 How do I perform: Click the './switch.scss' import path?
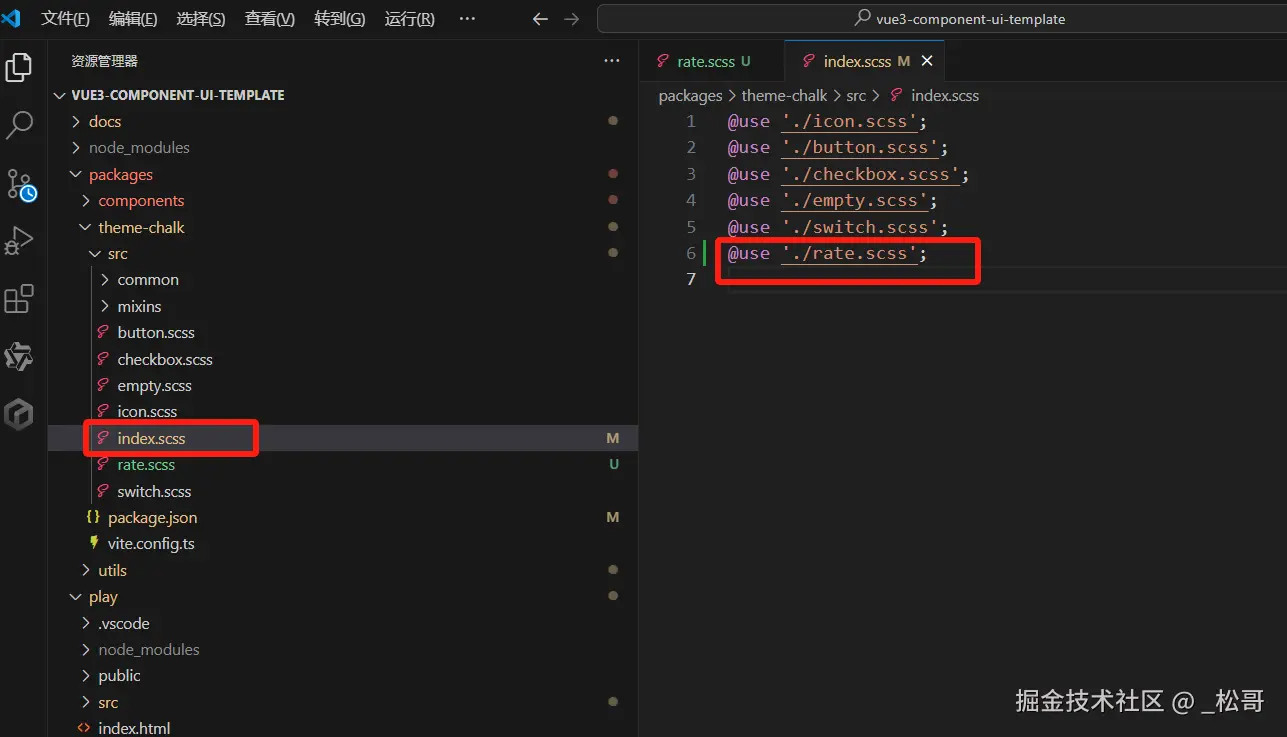pyautogui.click(x=860, y=227)
